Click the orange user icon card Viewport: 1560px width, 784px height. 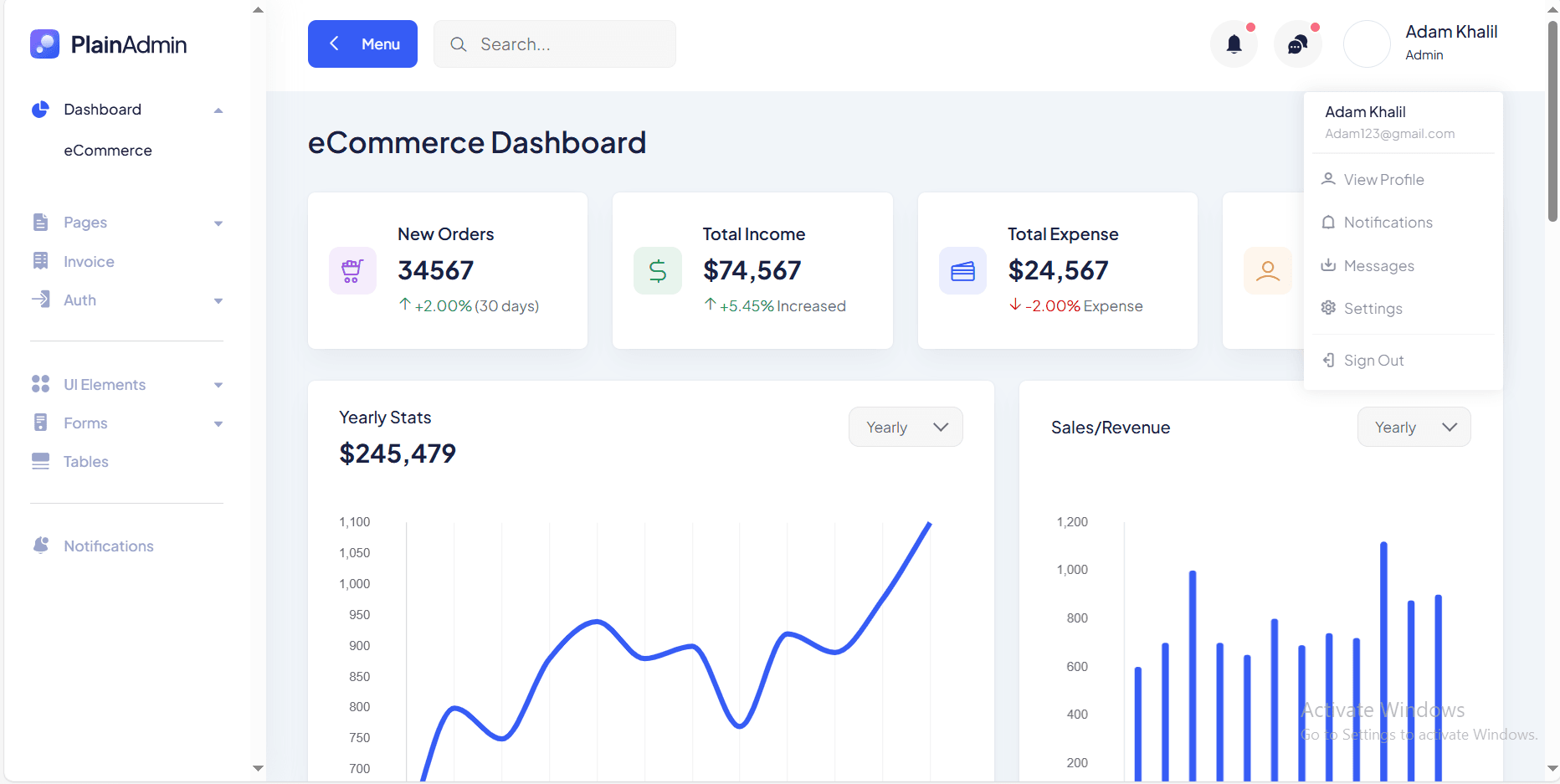[x=1267, y=270]
